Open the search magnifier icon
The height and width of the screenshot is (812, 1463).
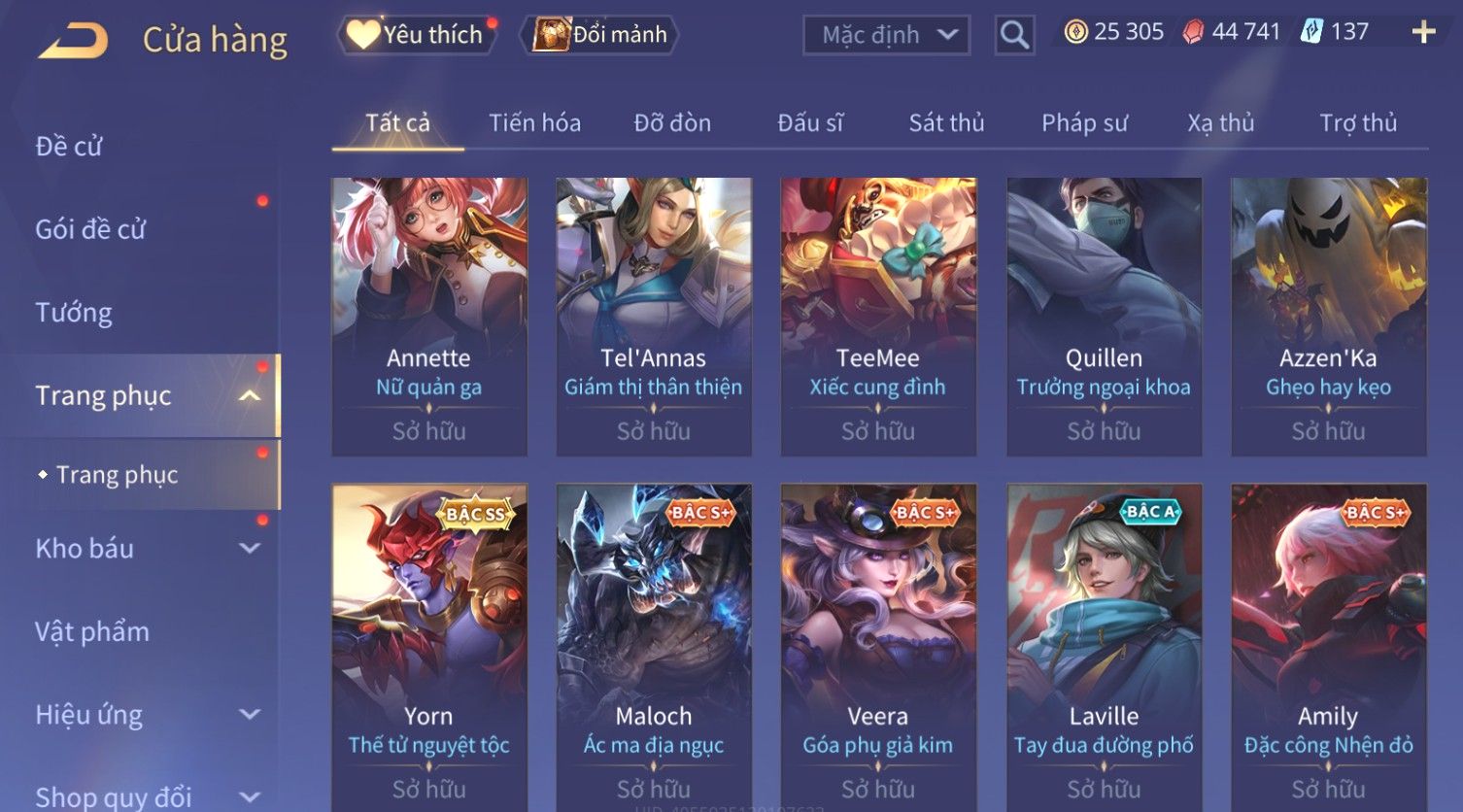[x=1014, y=35]
